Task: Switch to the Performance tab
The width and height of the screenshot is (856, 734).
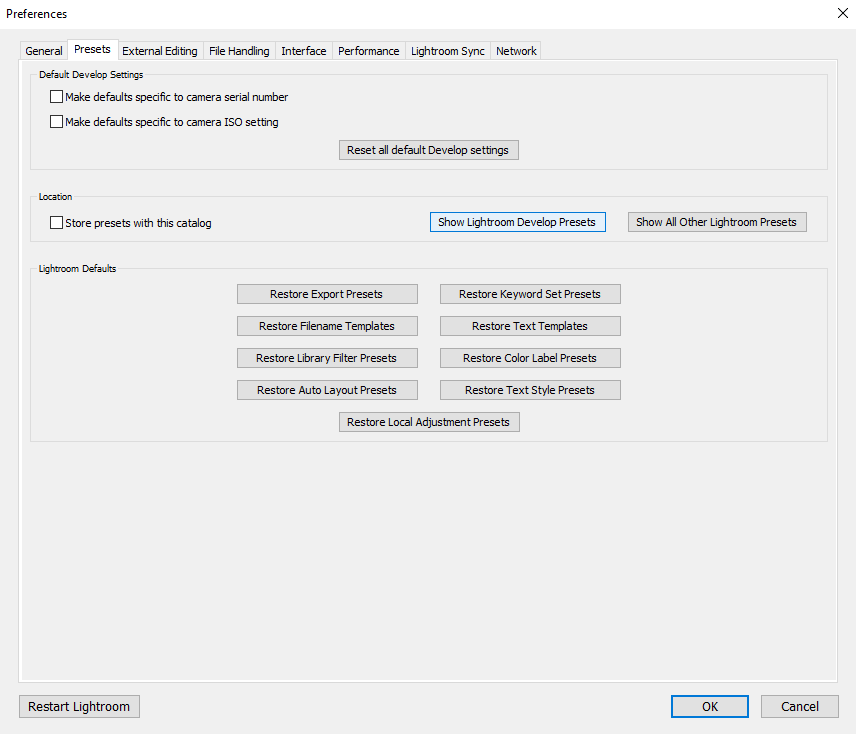Action: pos(368,51)
